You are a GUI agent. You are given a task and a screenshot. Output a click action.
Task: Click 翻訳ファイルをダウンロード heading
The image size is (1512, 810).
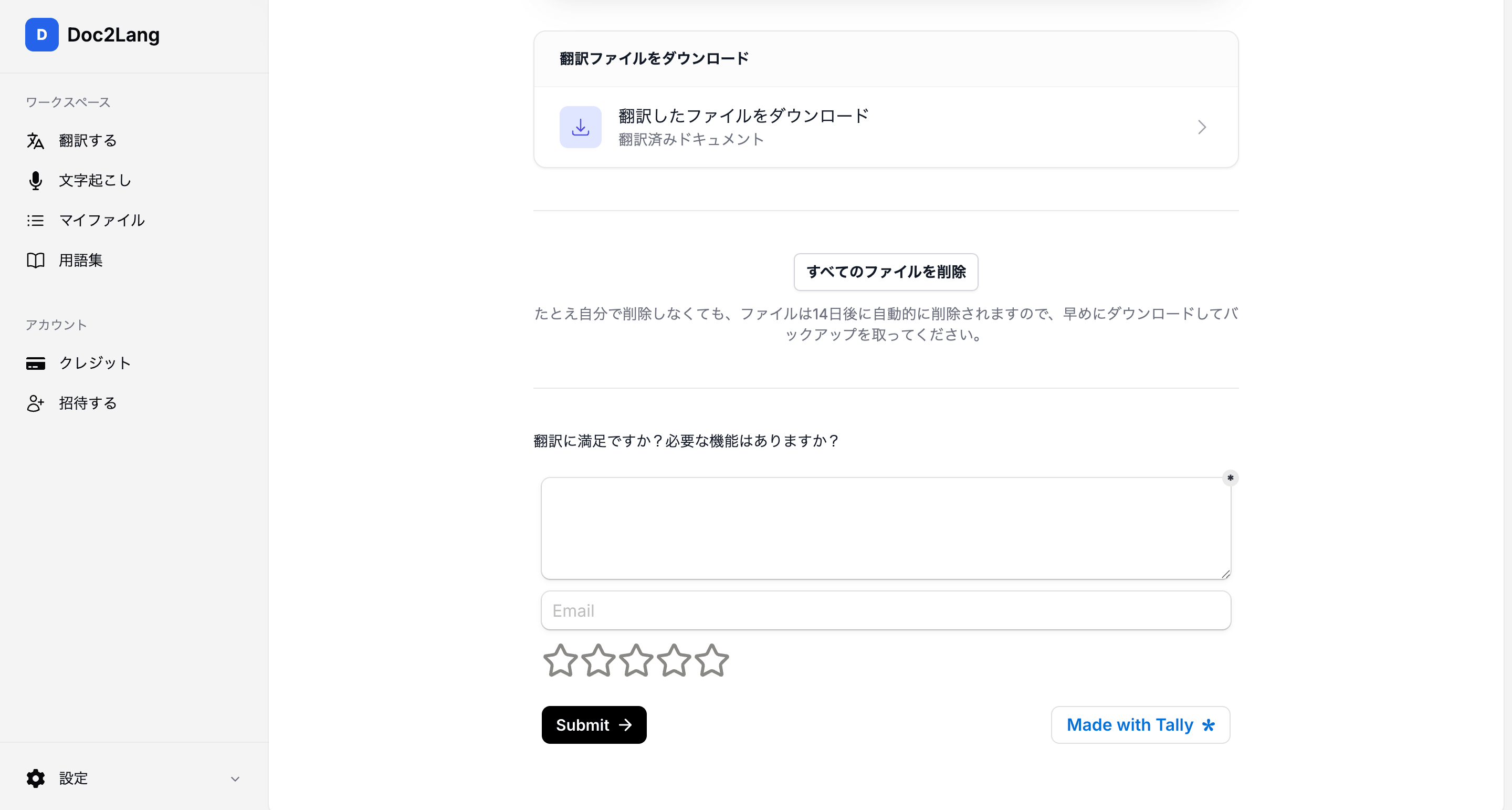[654, 59]
